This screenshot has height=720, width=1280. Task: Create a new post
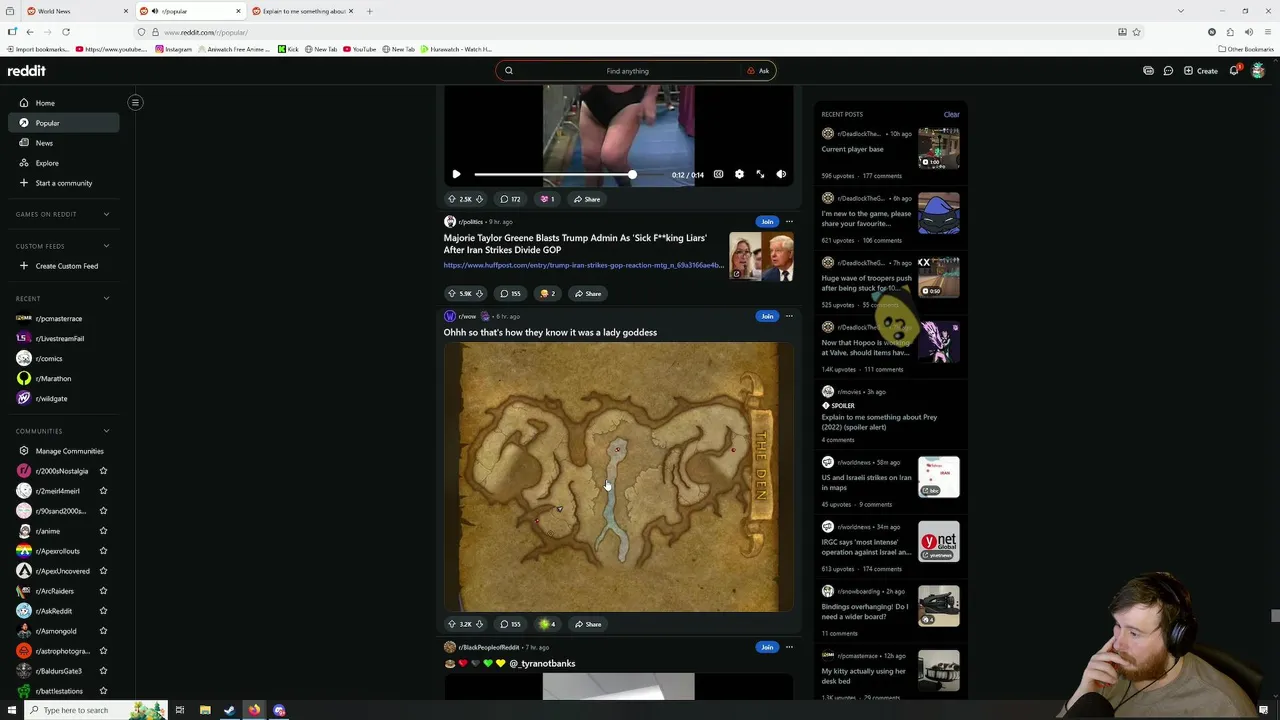pos(1201,71)
